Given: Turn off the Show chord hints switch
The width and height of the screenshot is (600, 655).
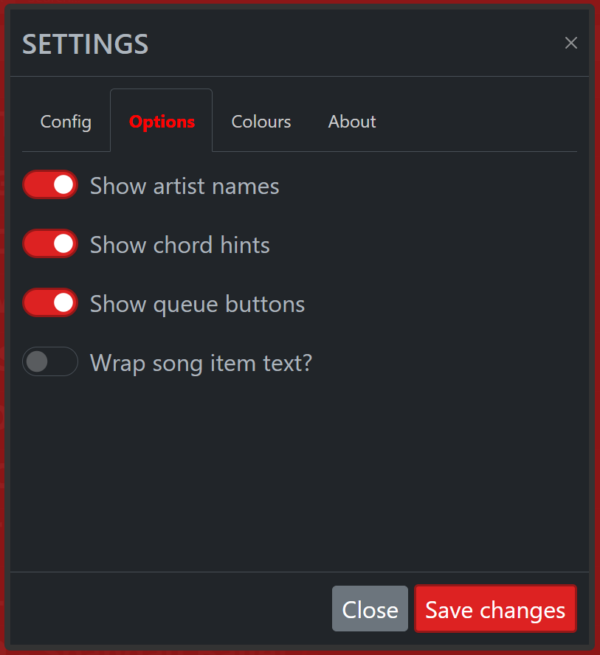Looking at the screenshot, I should click(x=50, y=244).
